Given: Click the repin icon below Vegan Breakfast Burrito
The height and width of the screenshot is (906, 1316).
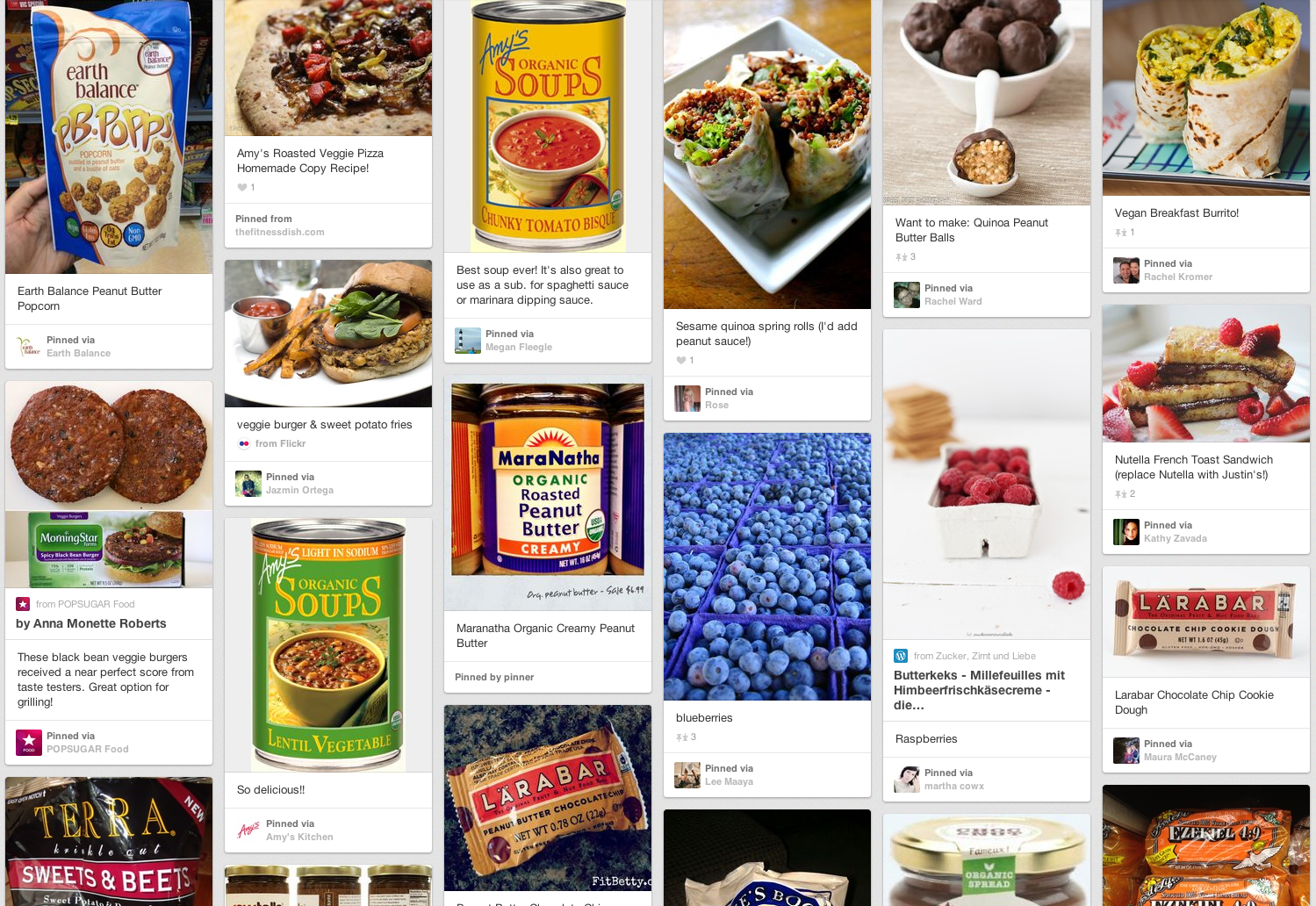Looking at the screenshot, I should [1120, 233].
